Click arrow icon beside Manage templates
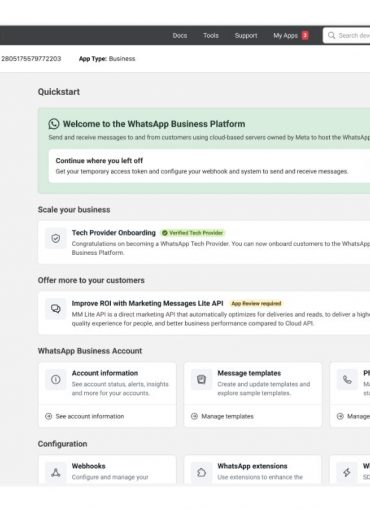The image size is (370, 510). coord(194,416)
